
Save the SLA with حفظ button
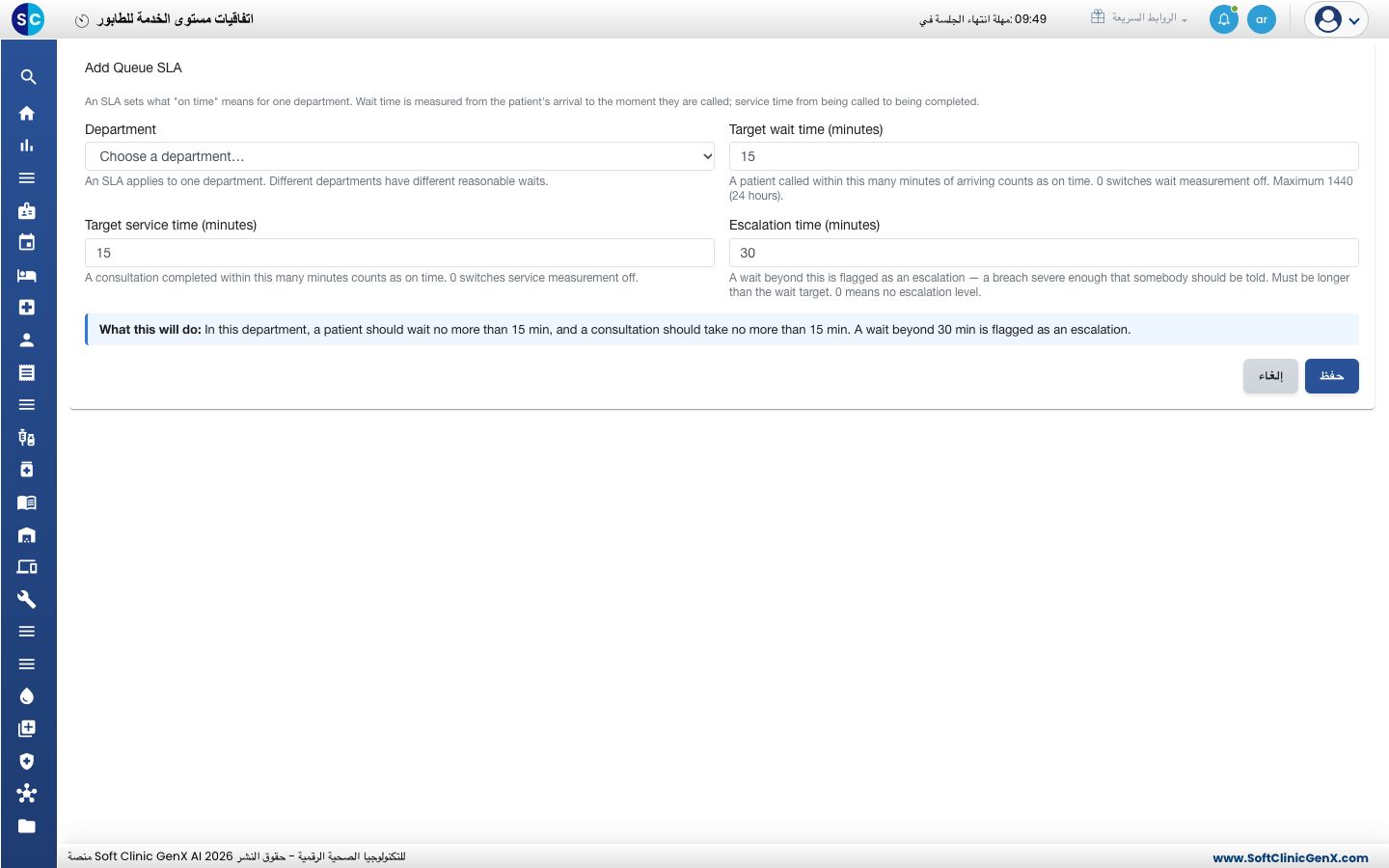(x=1332, y=376)
